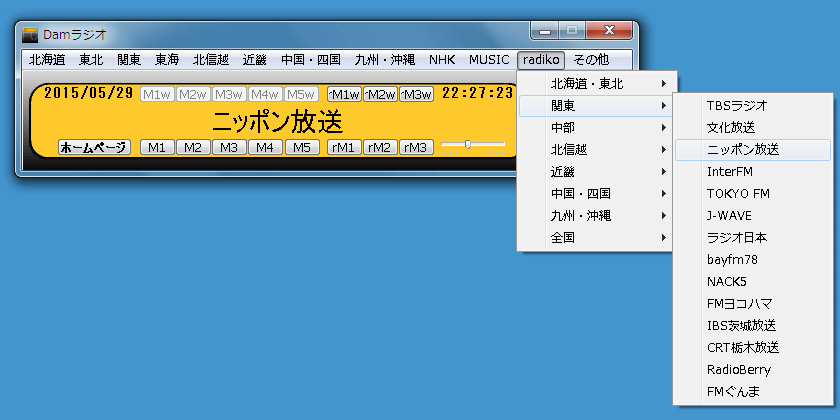This screenshot has height=420, width=840.
Task: Select RadioBerry station
Action: coord(753,369)
